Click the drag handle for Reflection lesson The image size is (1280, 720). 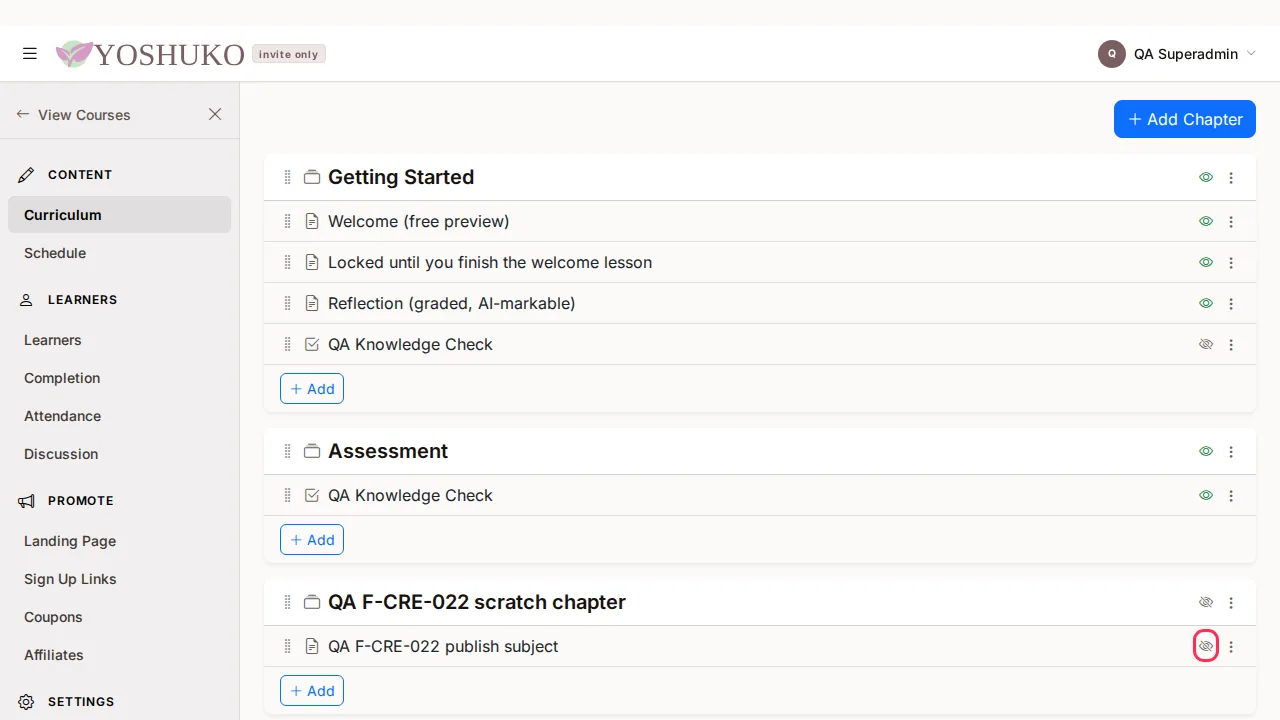point(287,303)
